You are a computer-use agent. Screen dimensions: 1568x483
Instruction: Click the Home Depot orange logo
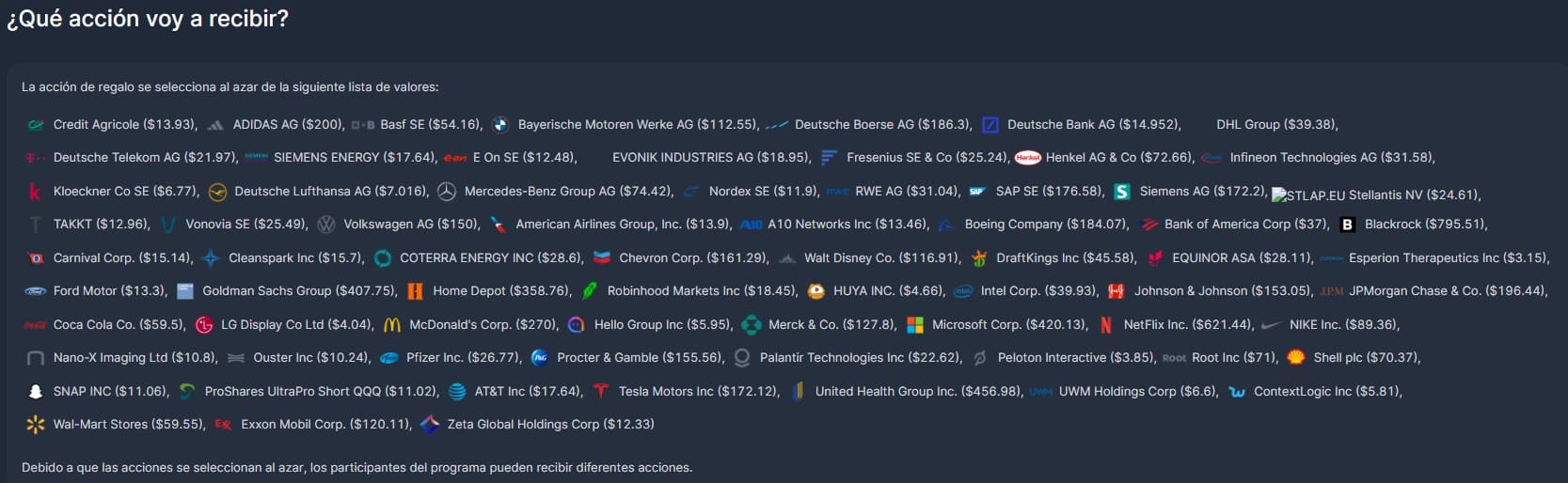pyautogui.click(x=415, y=291)
